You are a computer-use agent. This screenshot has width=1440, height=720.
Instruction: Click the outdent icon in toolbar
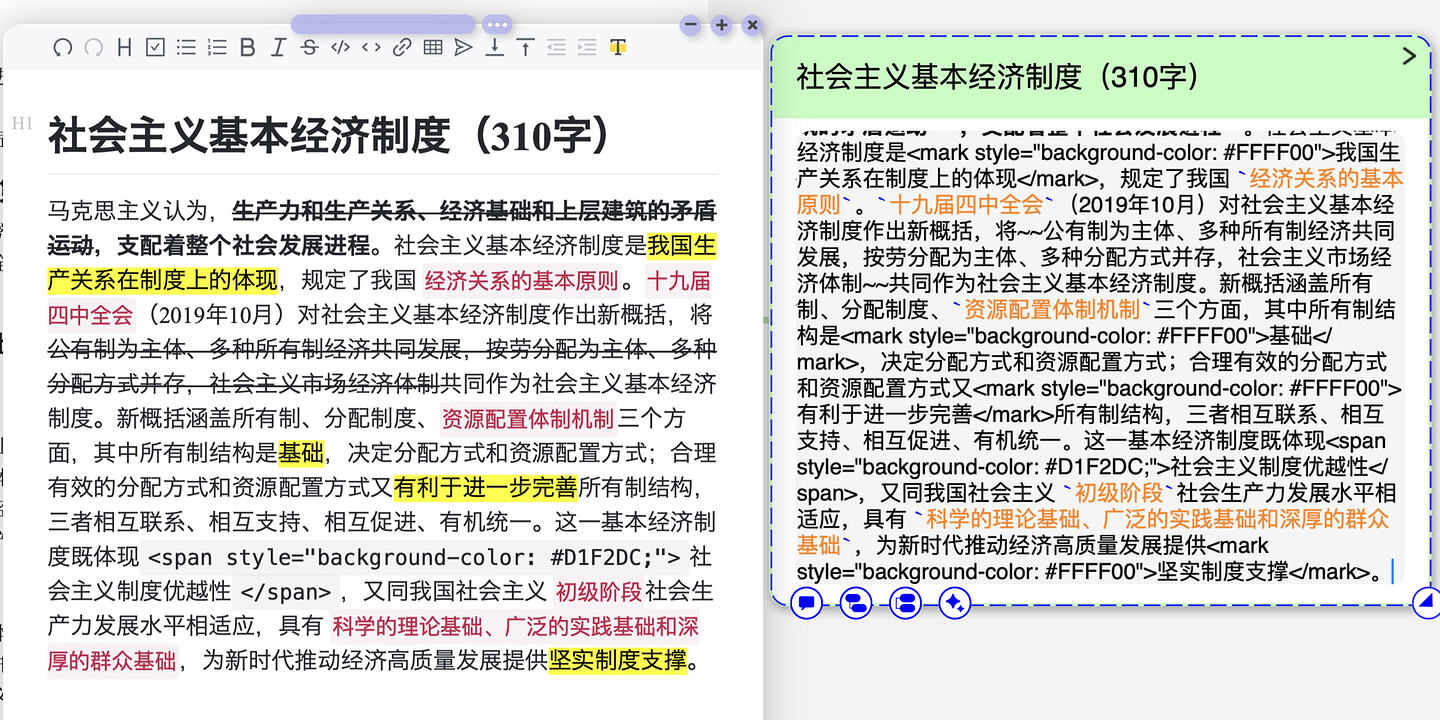click(x=556, y=47)
